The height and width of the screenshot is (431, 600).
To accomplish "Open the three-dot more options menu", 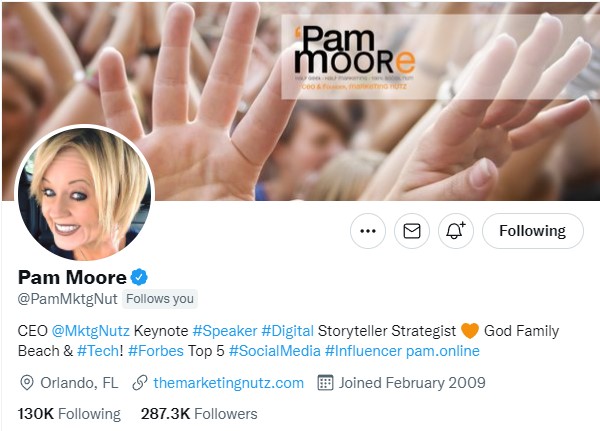I will point(368,231).
